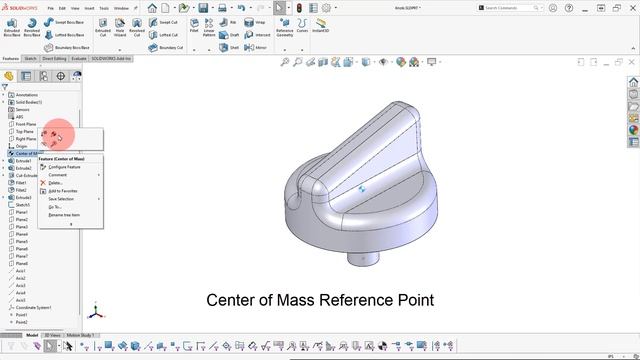Open the Hole Wizard
The image size is (640, 360).
coord(120,27)
